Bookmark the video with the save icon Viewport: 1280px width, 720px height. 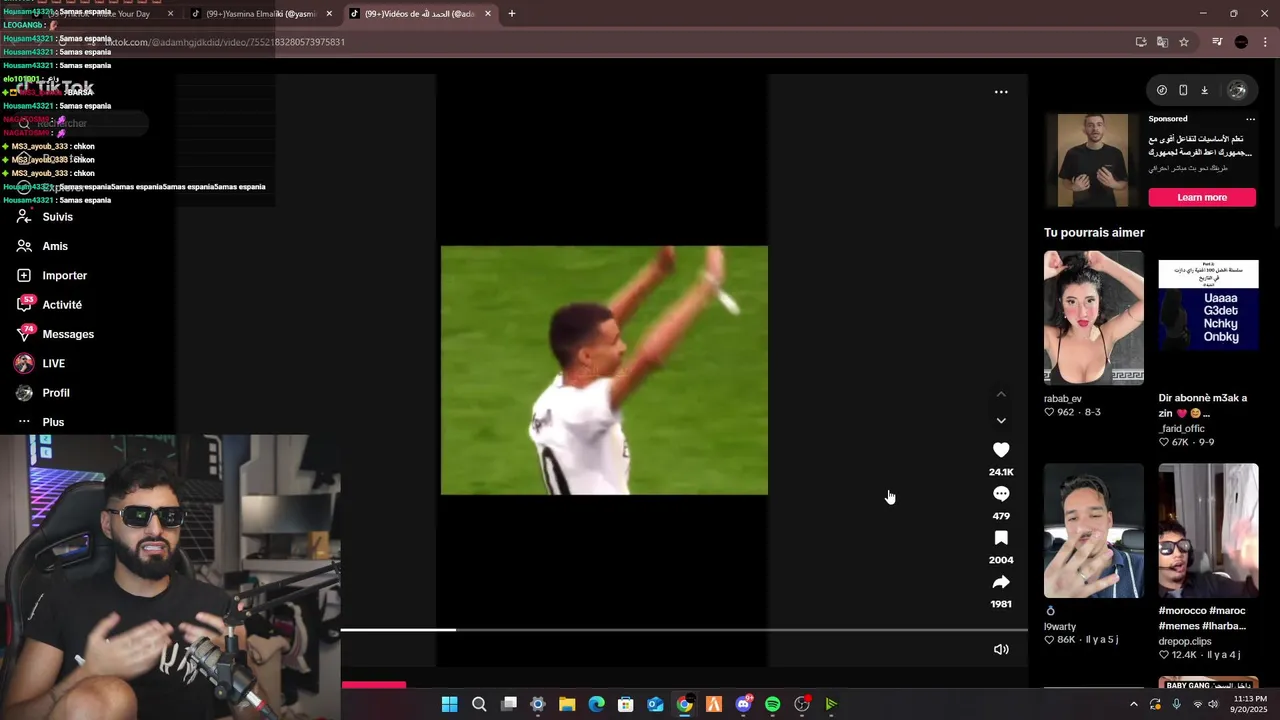[x=1001, y=538]
